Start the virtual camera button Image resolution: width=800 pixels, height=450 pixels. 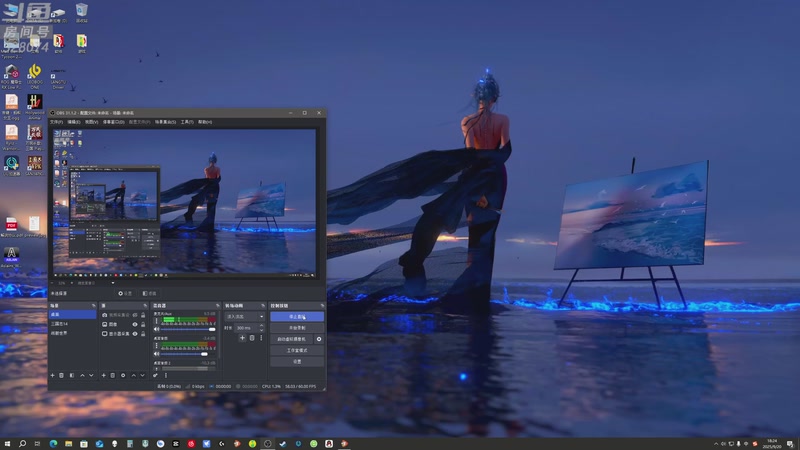[291, 339]
